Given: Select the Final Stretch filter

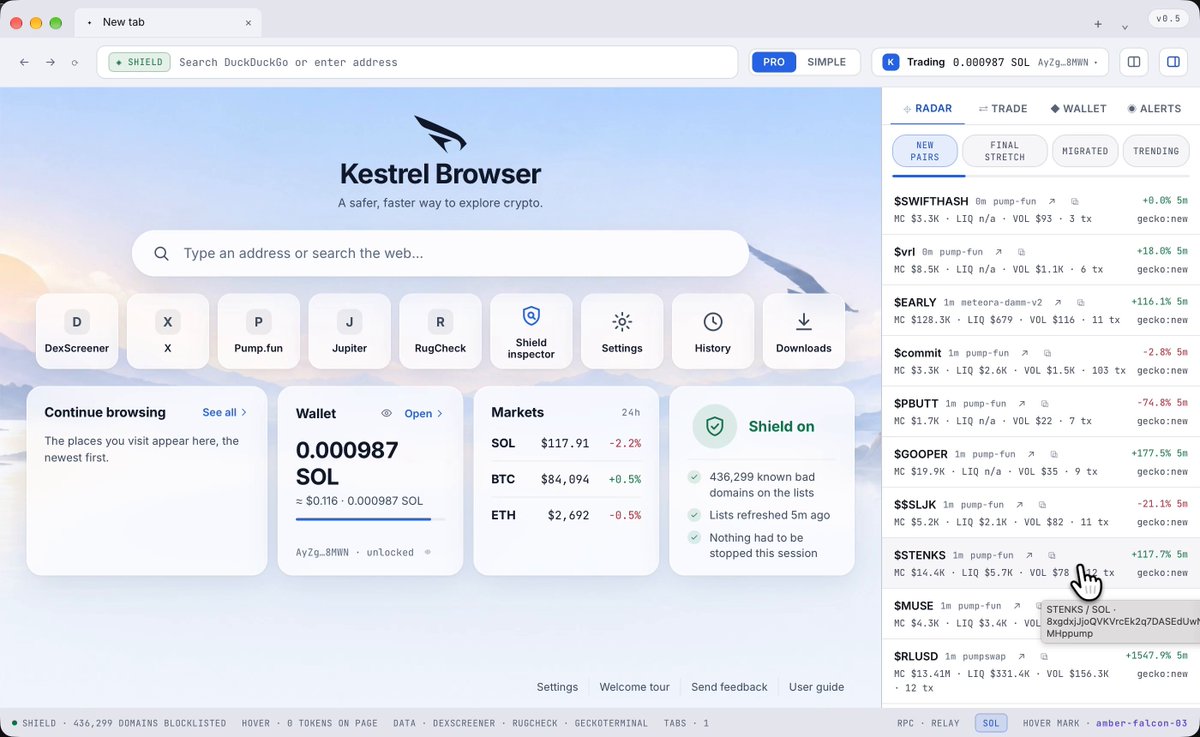Looking at the screenshot, I should pos(1005,151).
